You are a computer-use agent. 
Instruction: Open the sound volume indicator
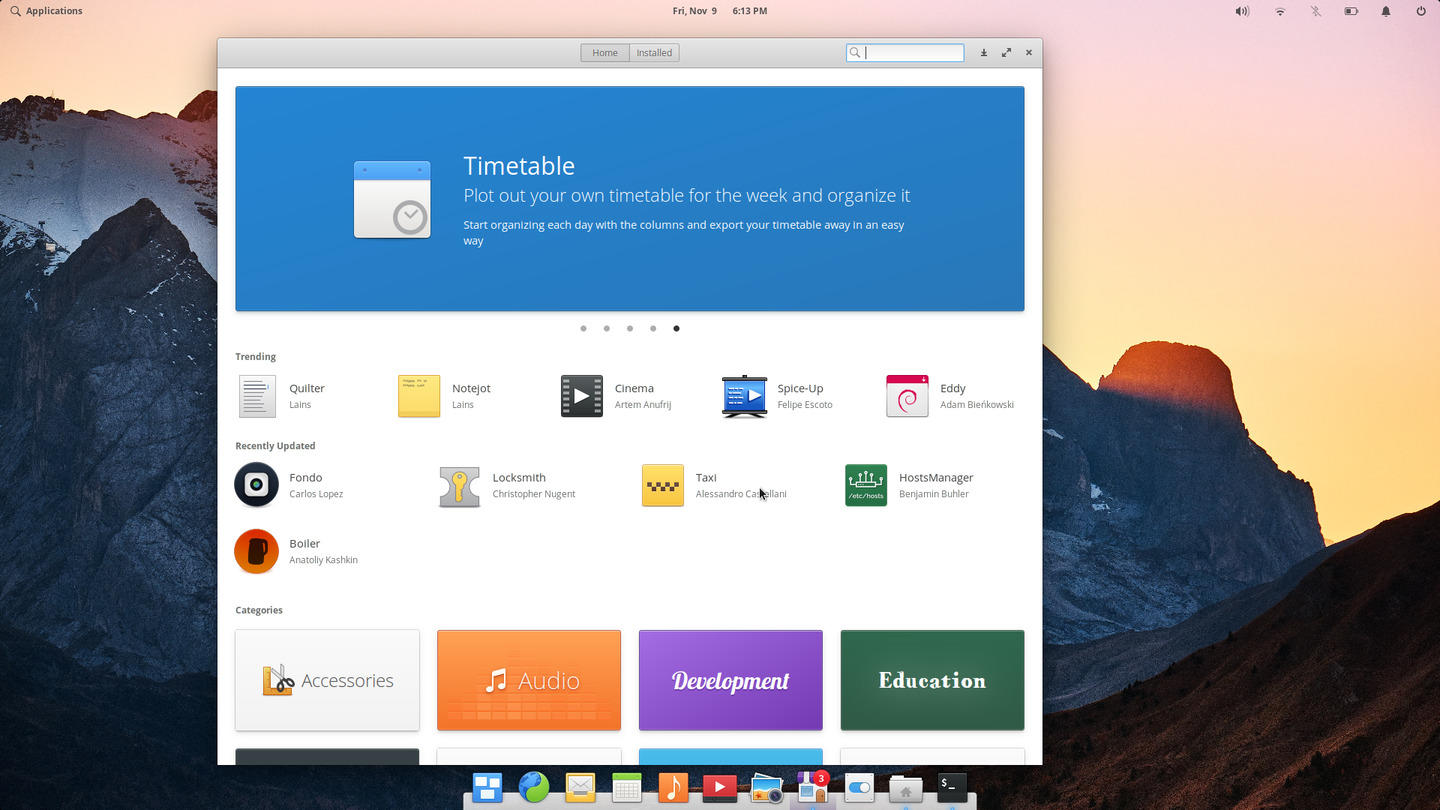pyautogui.click(x=1242, y=11)
